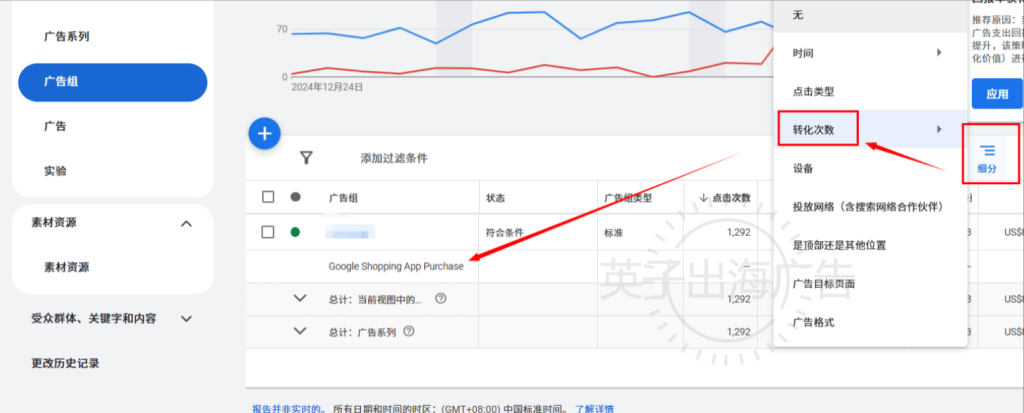This screenshot has width=1024, height=413.
Task: Click 添加过滤条件 filter field
Action: 394,158
